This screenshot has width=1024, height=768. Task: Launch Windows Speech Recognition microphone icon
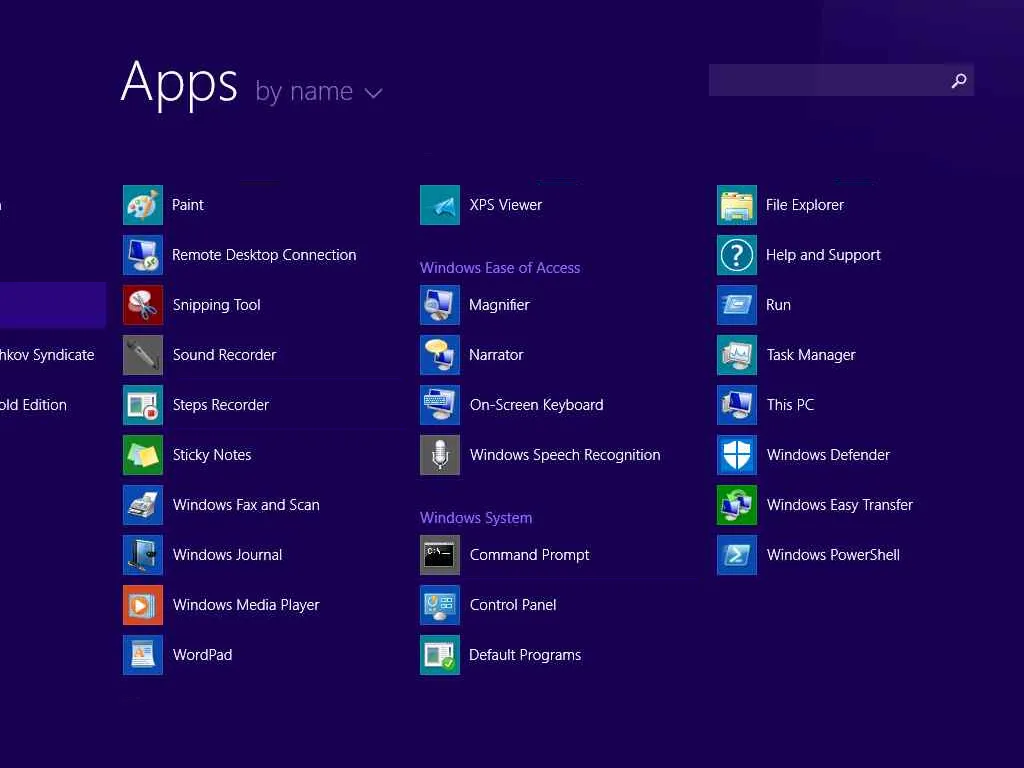pos(440,455)
